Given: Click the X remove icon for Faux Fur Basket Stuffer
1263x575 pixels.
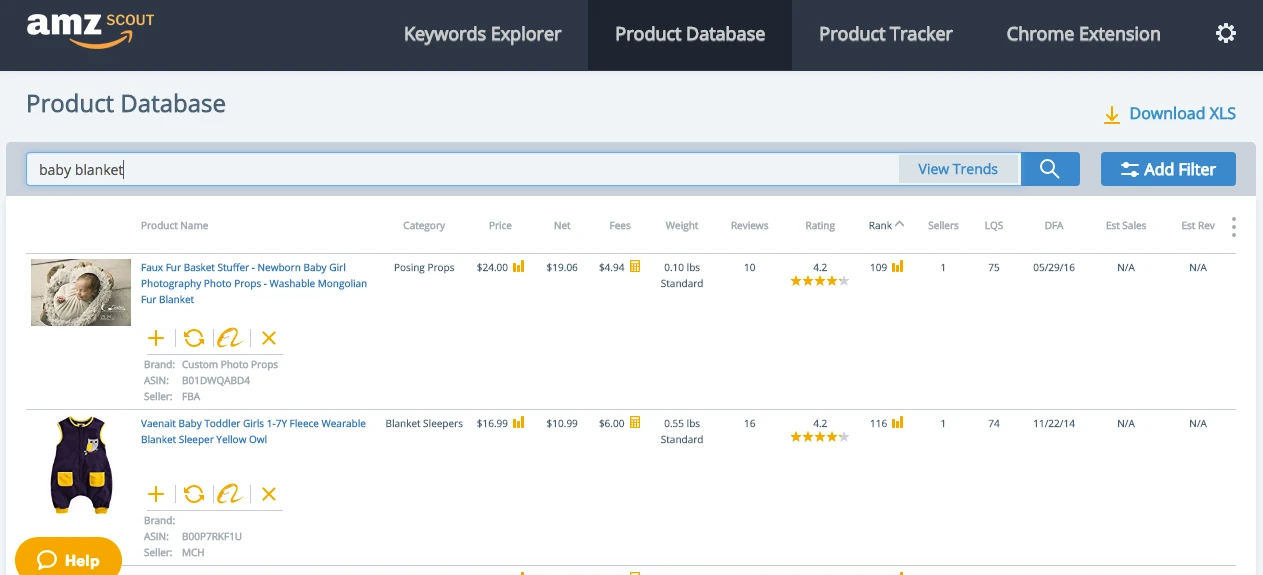Looking at the screenshot, I should pyautogui.click(x=268, y=338).
